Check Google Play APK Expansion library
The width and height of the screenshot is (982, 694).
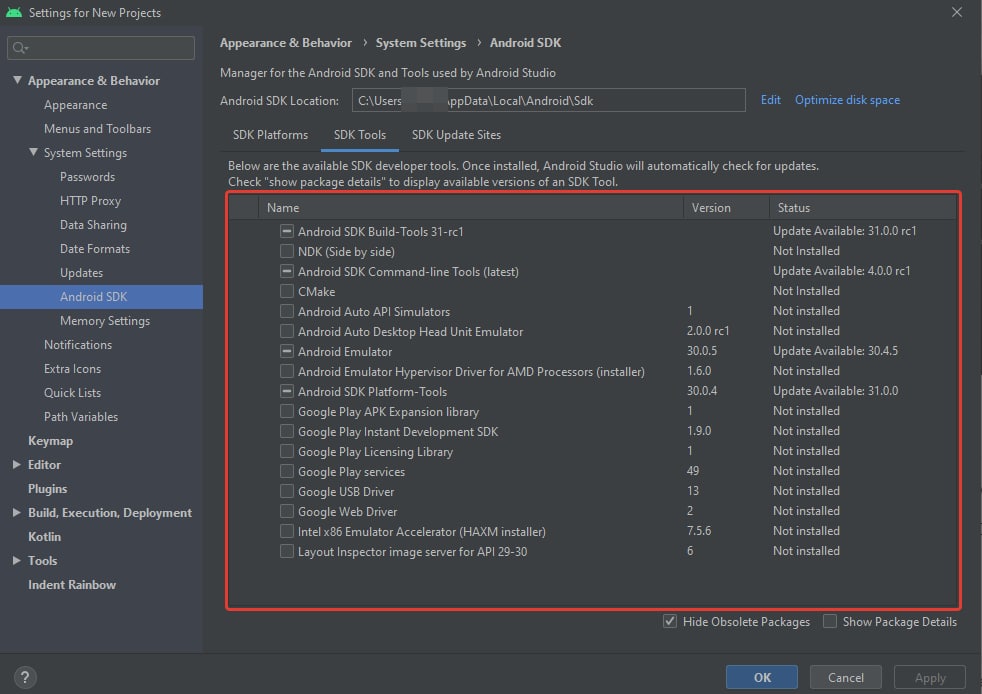pyautogui.click(x=286, y=412)
